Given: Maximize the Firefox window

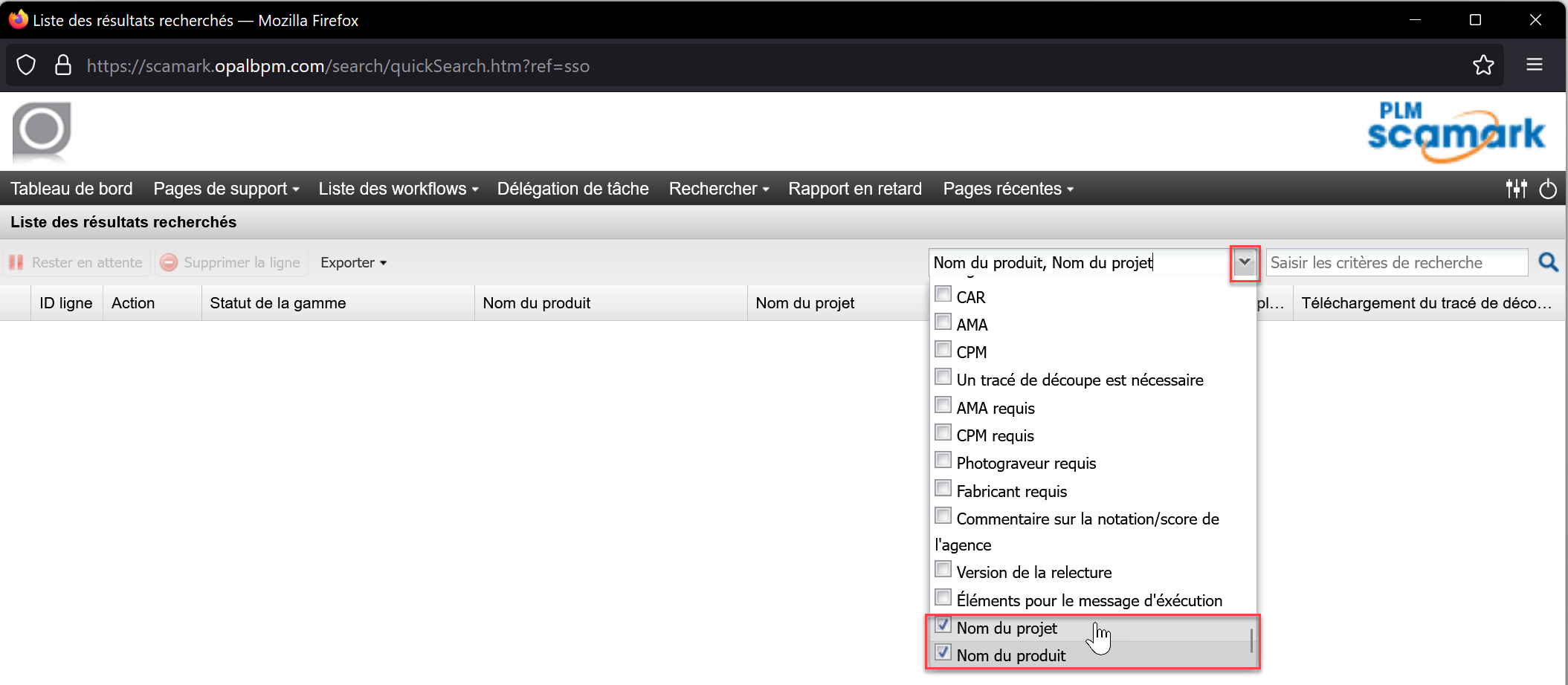Looking at the screenshot, I should pyautogui.click(x=1475, y=20).
